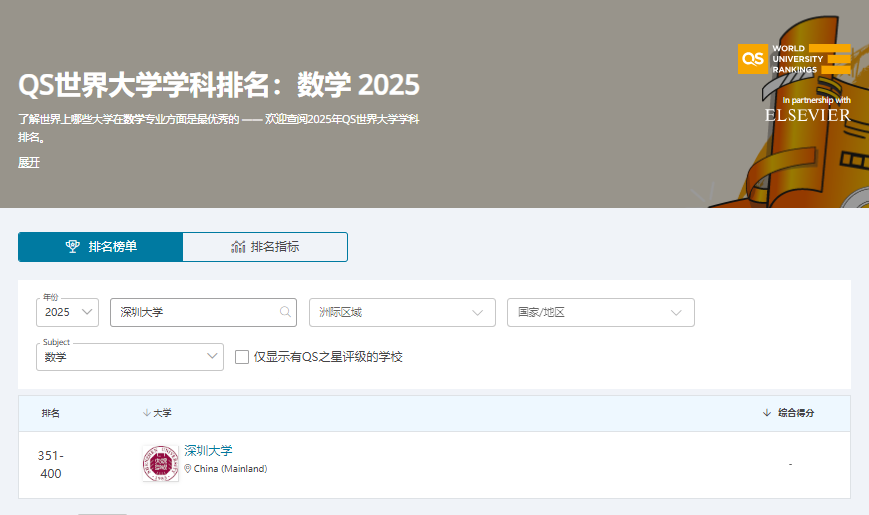The width and height of the screenshot is (869, 515).
Task: Open the 深圳大学 university name link
Action: (x=208, y=451)
